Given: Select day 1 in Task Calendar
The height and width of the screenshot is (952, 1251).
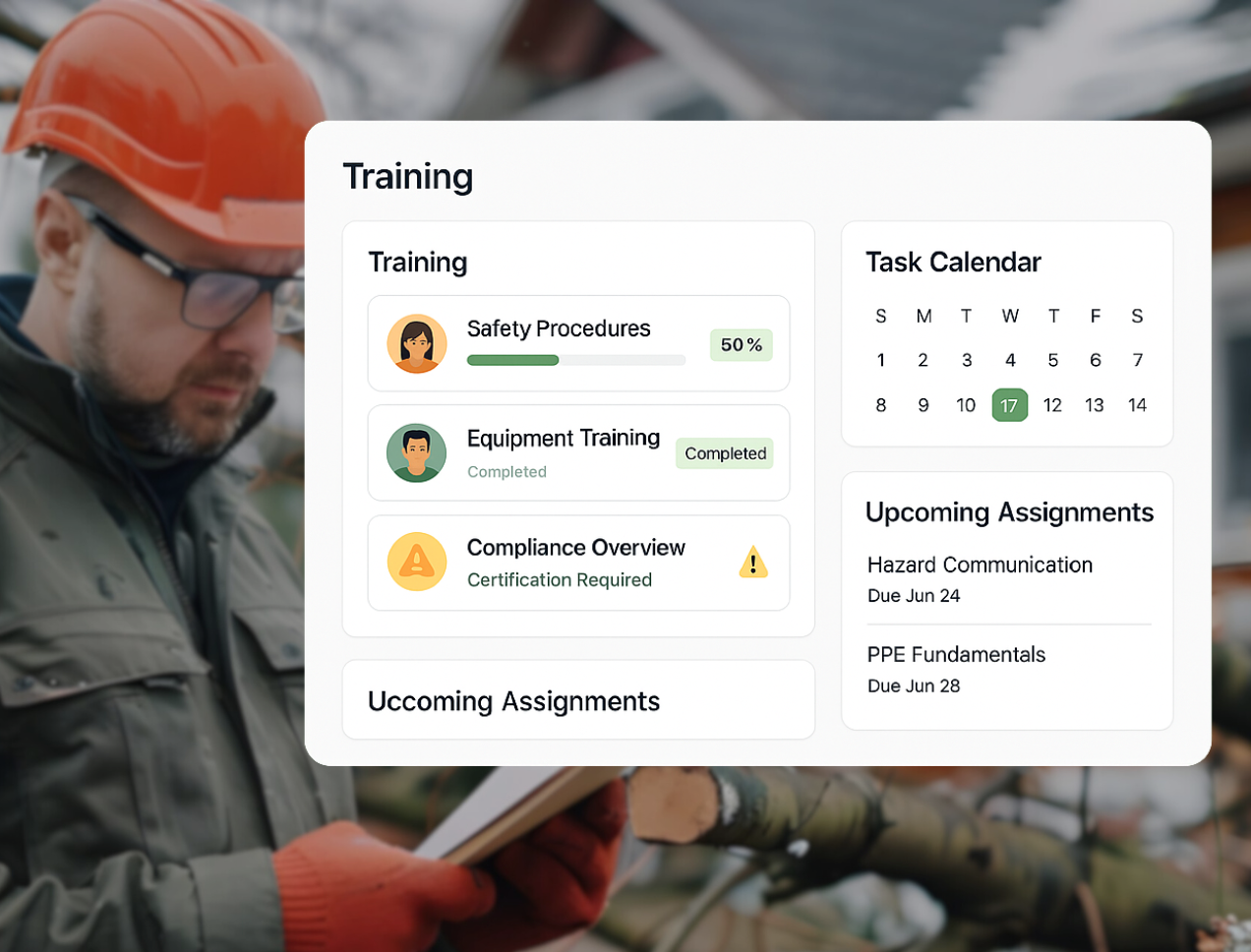Looking at the screenshot, I should point(881,360).
